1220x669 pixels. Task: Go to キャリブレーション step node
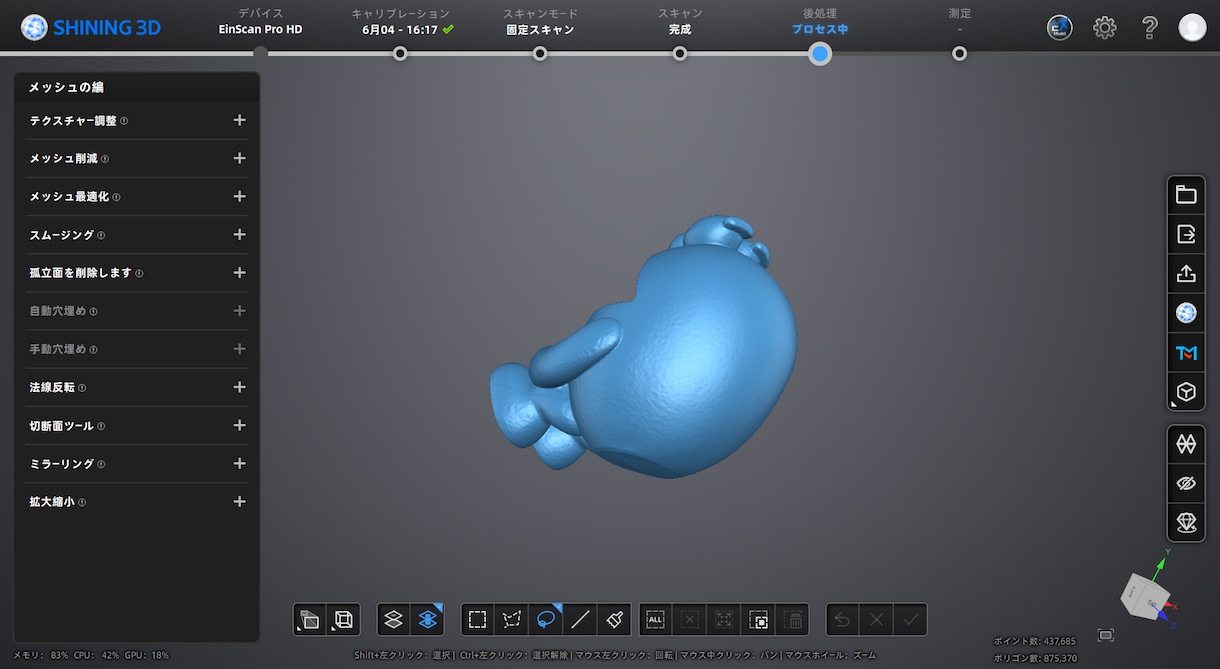[400, 53]
